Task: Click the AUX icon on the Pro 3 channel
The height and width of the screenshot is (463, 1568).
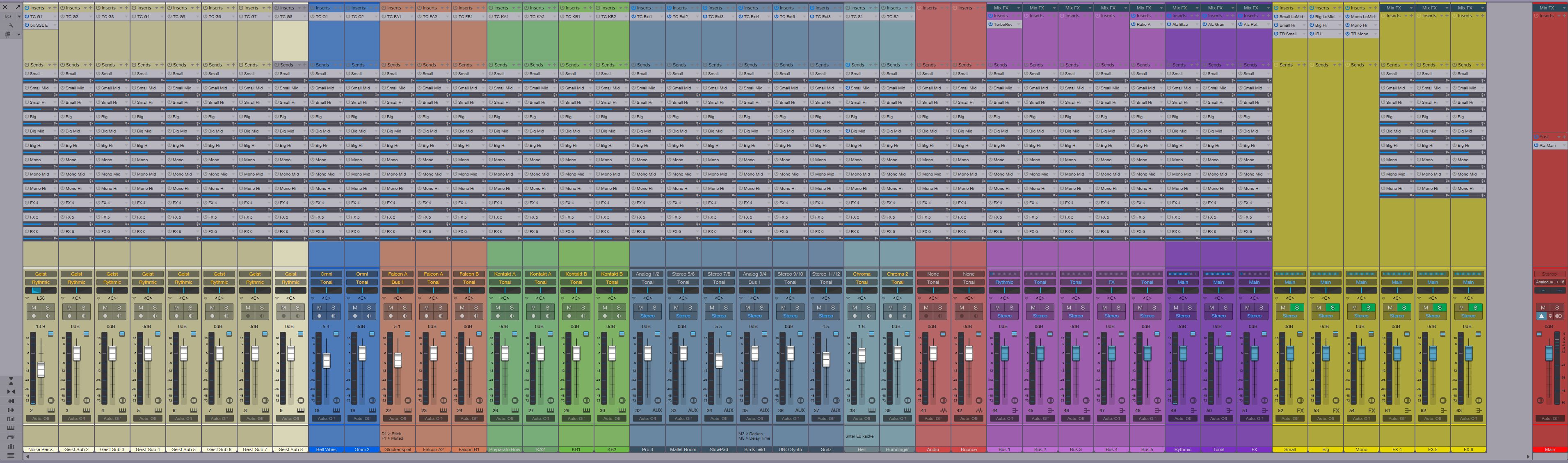Action: tap(657, 411)
